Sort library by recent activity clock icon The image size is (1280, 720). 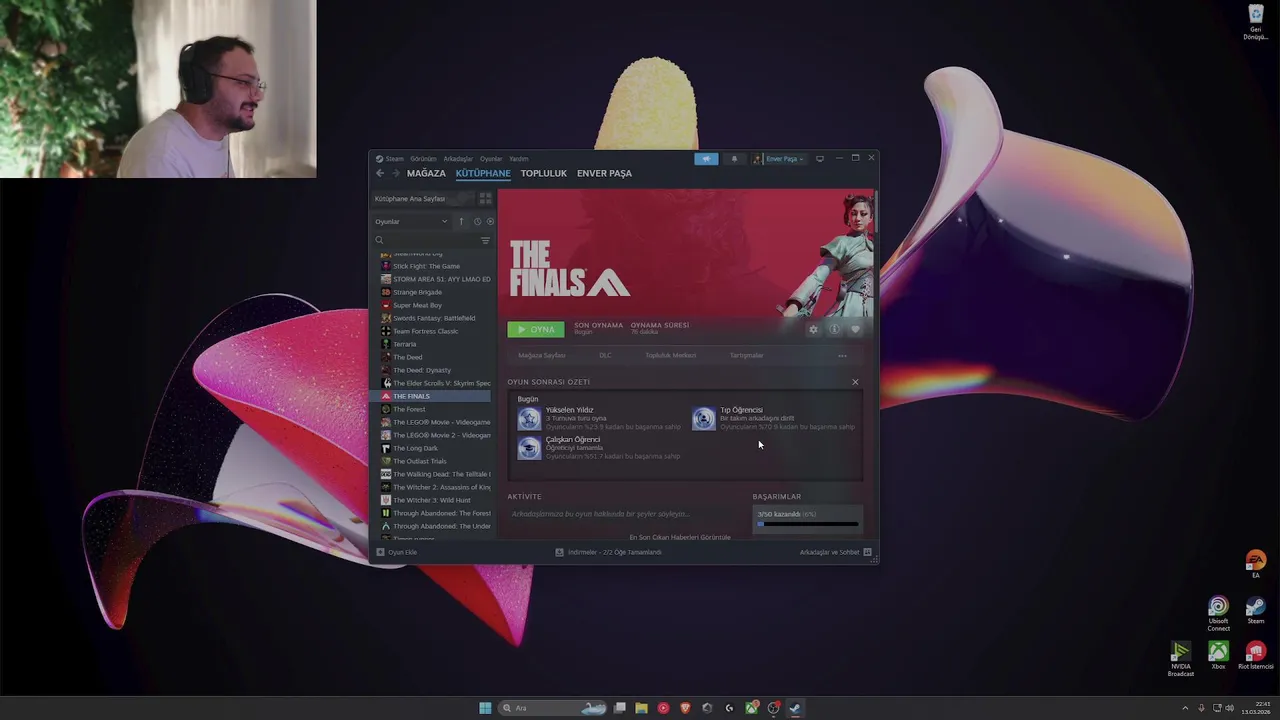[x=477, y=221]
